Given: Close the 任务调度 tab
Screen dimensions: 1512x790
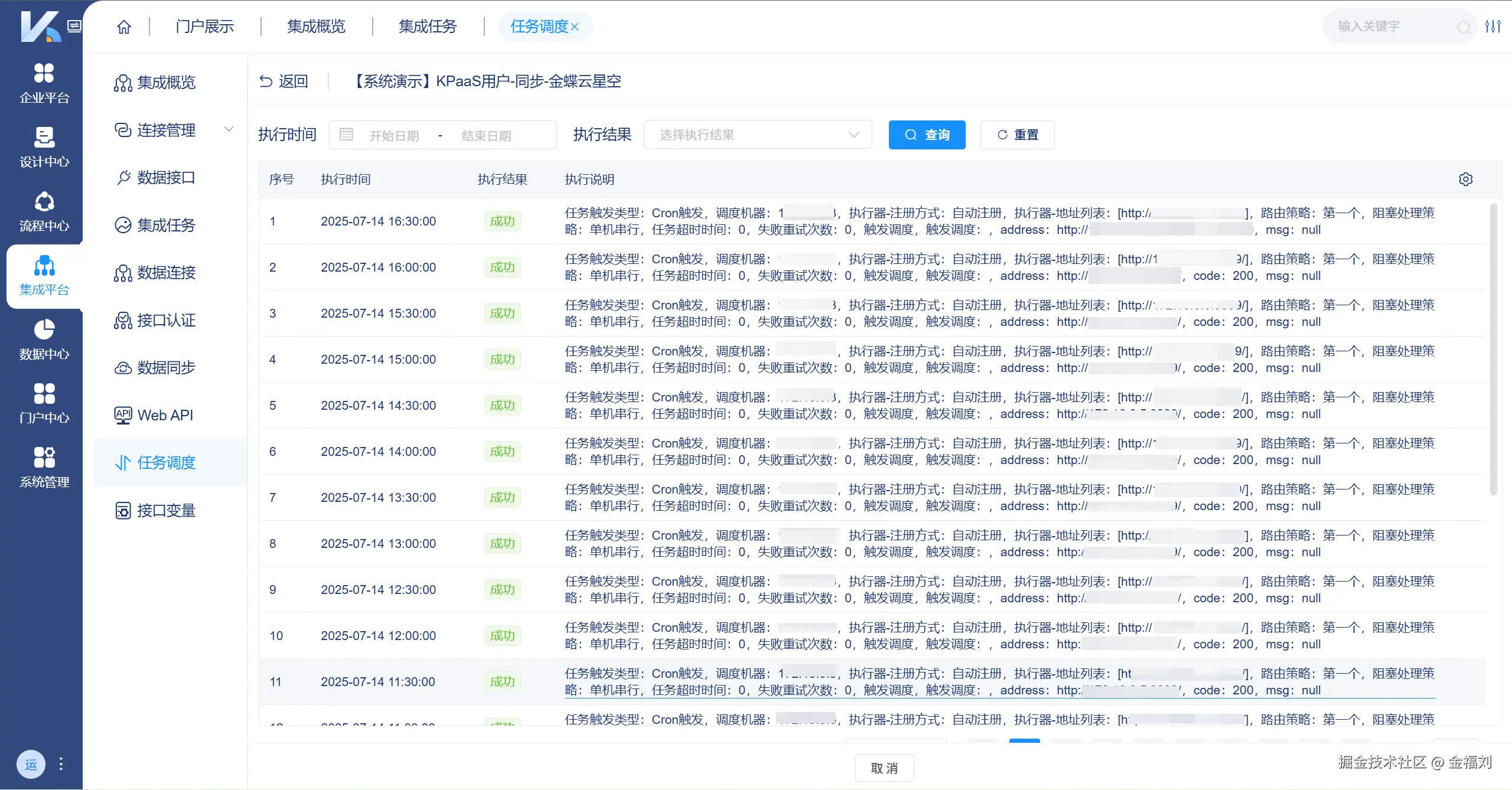Looking at the screenshot, I should pos(576,26).
